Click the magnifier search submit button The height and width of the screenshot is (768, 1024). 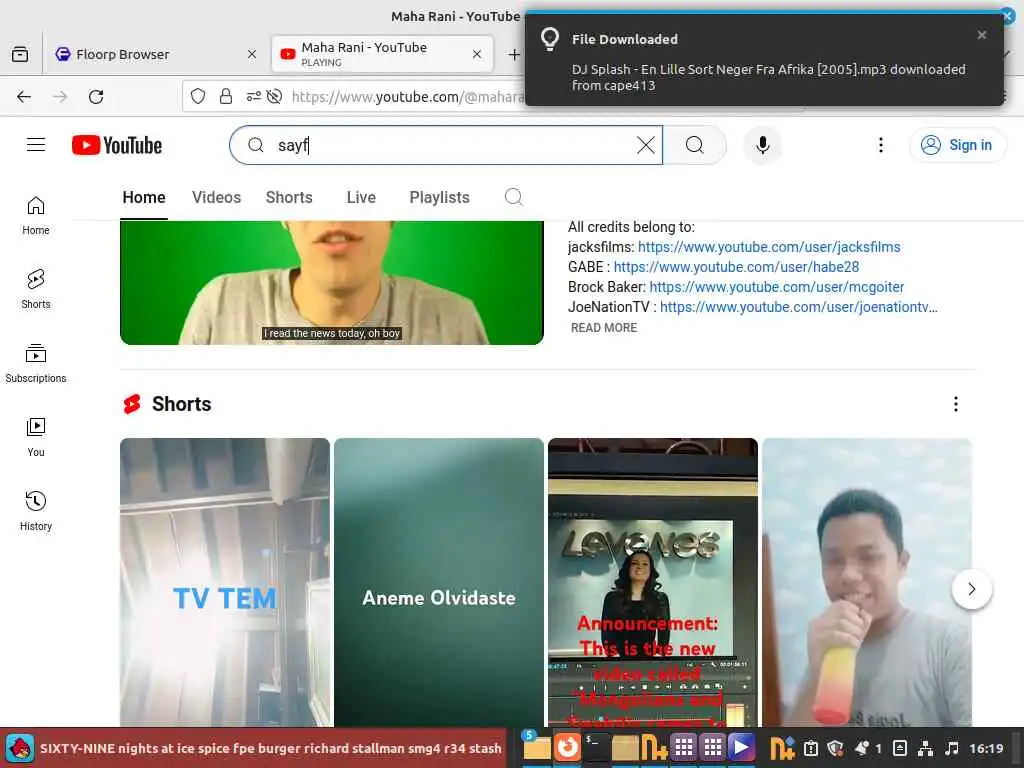pos(695,145)
